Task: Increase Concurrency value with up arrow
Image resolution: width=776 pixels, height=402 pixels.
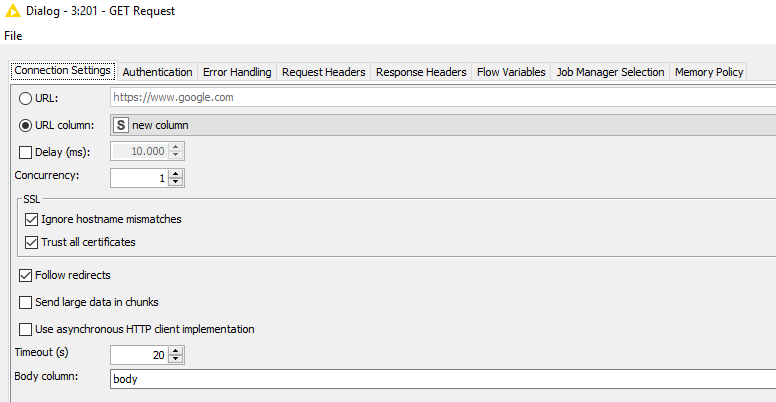Action: (177, 173)
